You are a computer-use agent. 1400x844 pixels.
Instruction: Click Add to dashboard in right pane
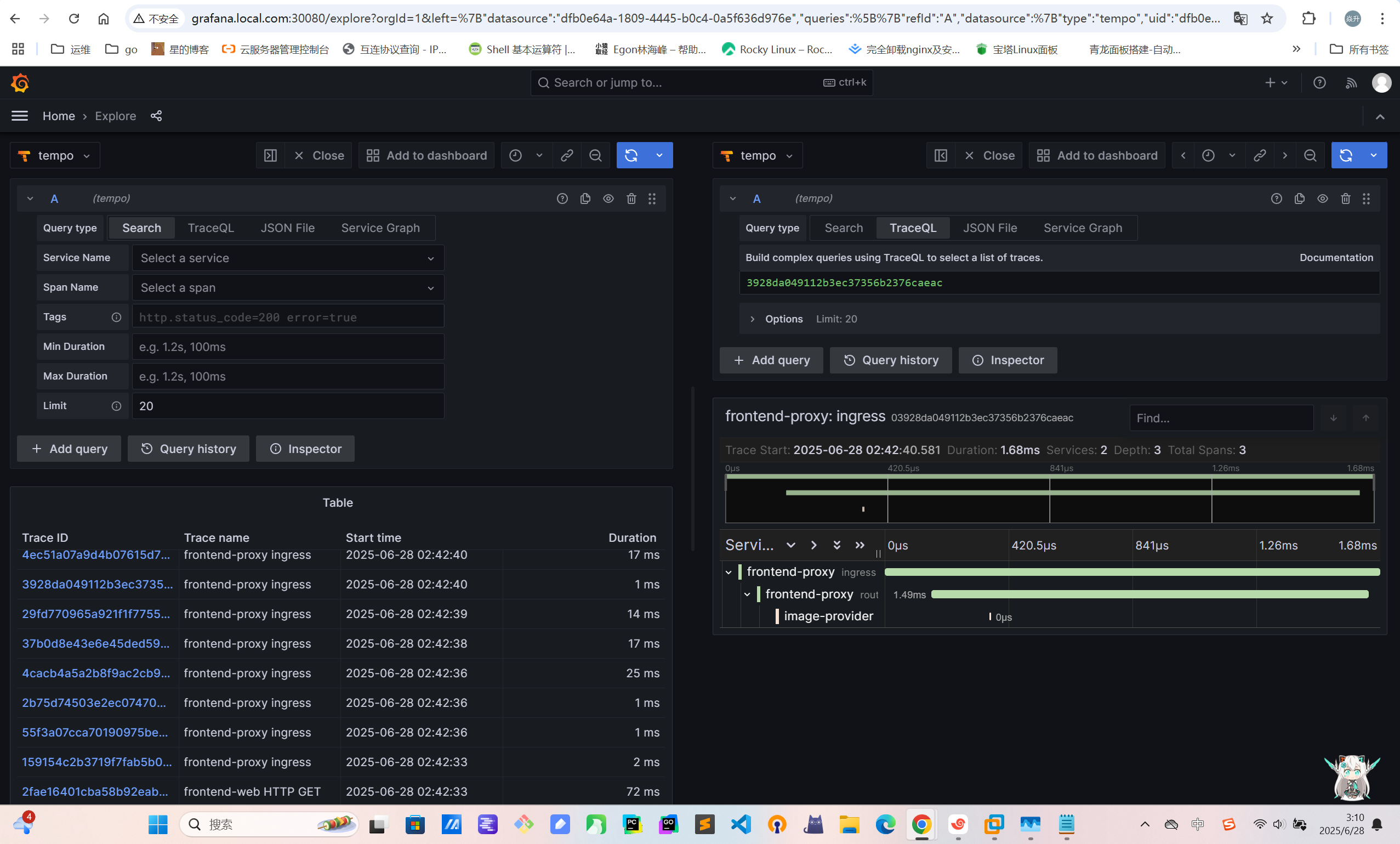tap(1097, 156)
